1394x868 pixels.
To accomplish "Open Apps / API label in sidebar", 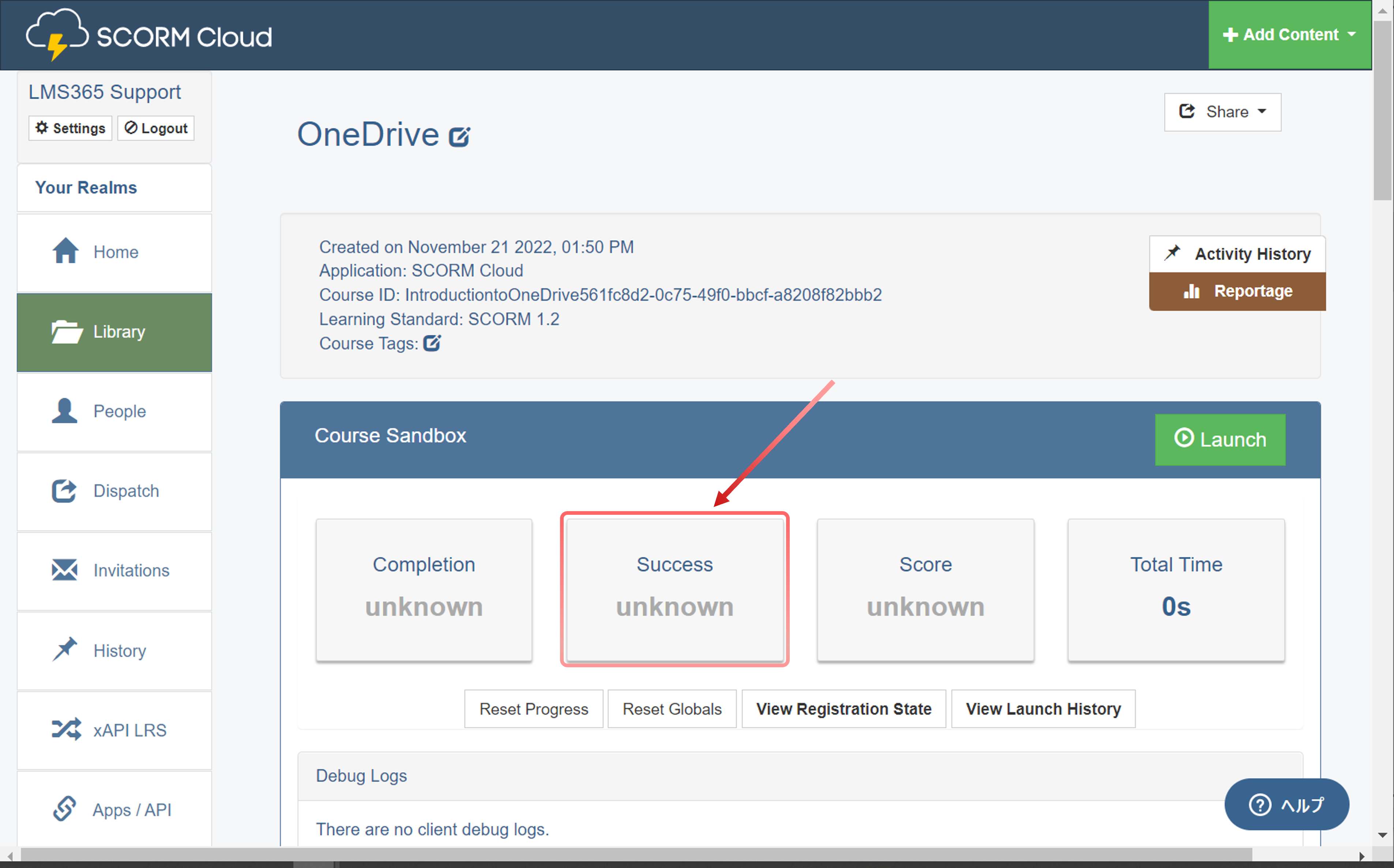I will click(x=132, y=810).
